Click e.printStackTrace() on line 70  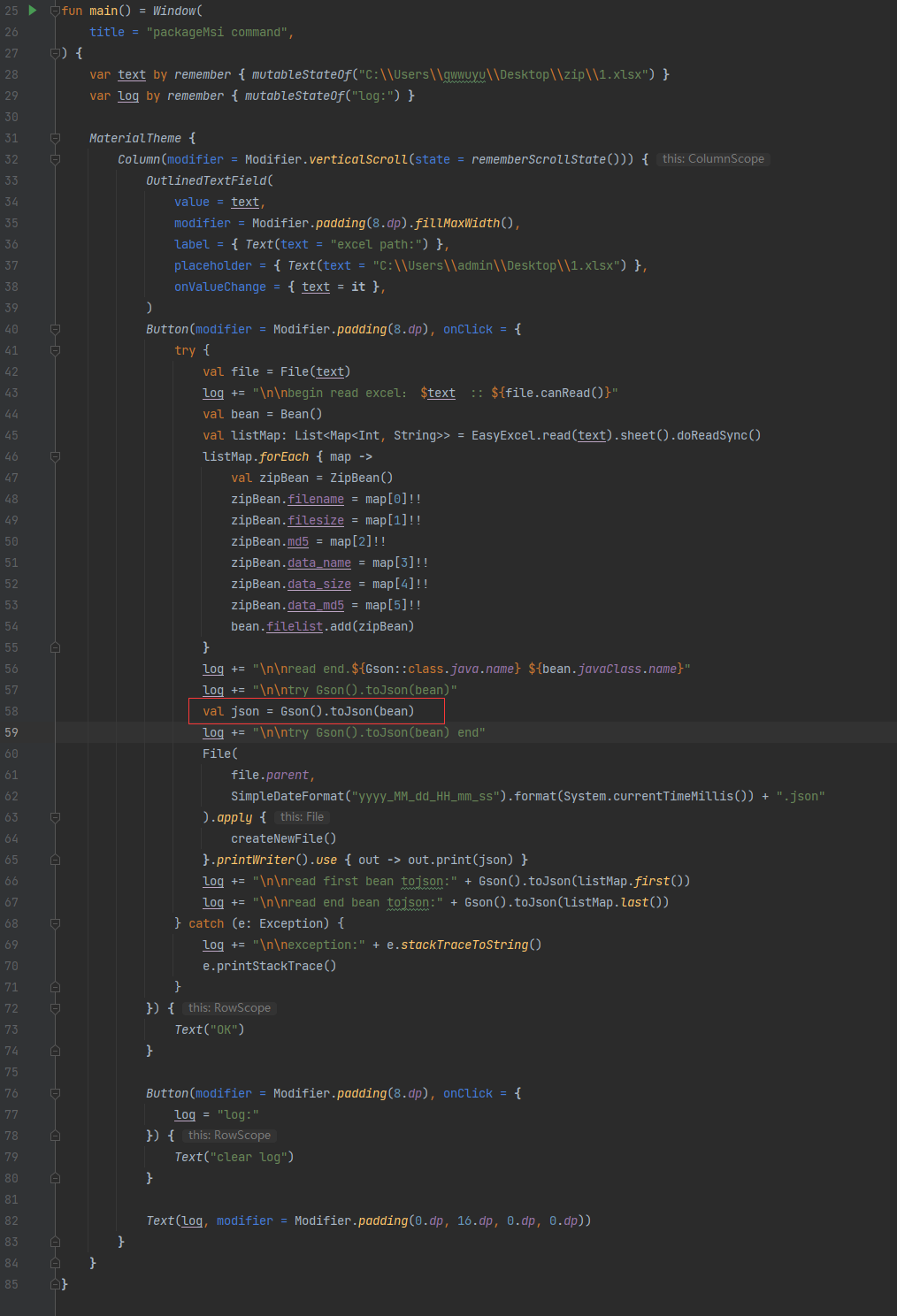pos(270,966)
